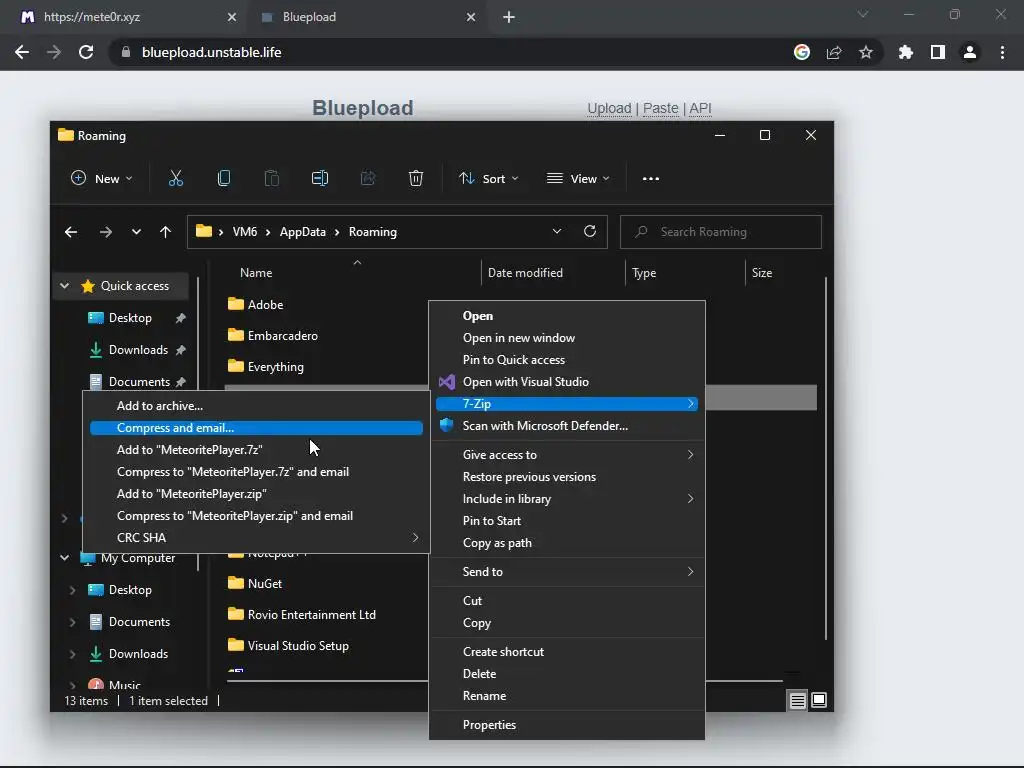
Task: Choose Copy as path
Action: point(567,543)
